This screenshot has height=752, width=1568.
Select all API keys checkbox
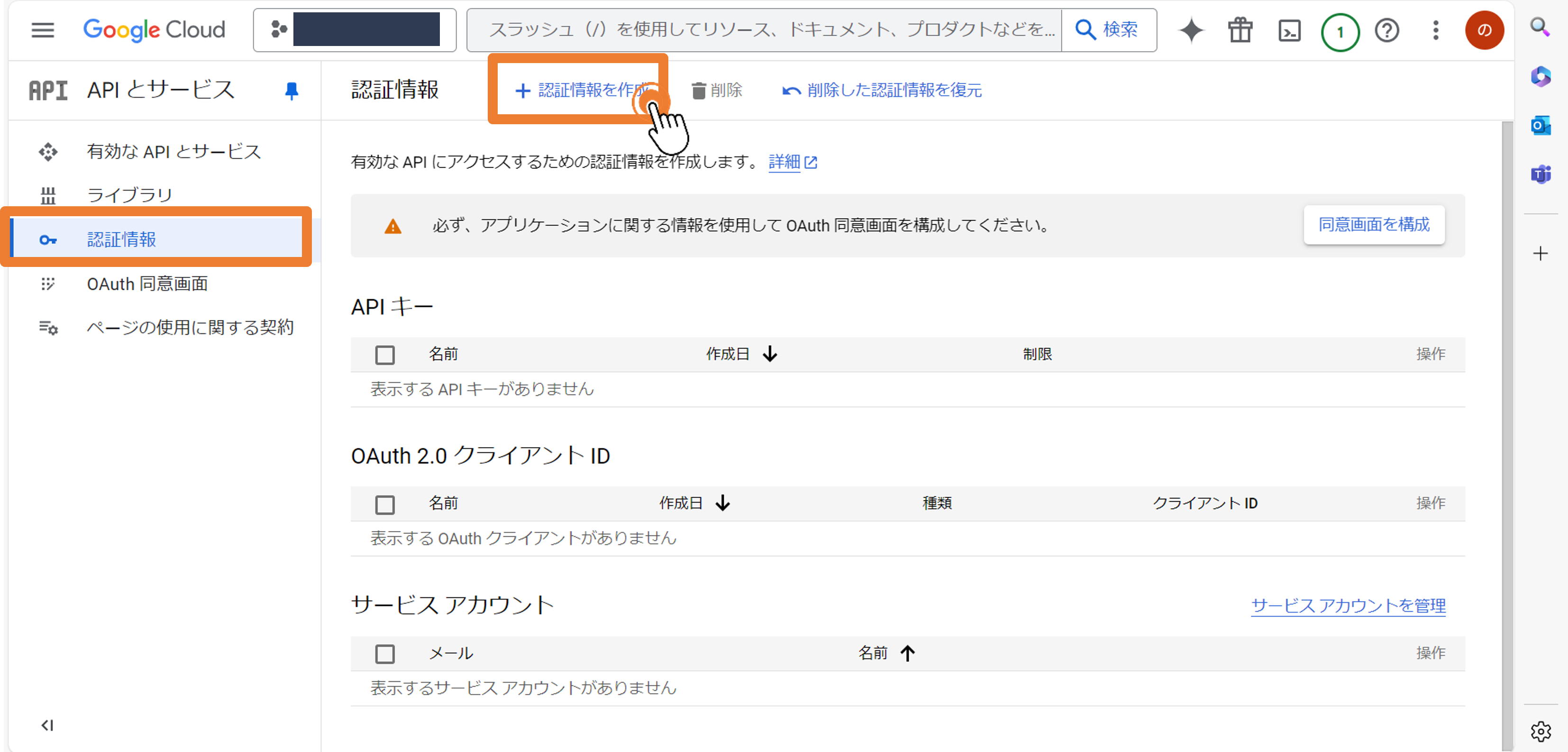(x=385, y=355)
